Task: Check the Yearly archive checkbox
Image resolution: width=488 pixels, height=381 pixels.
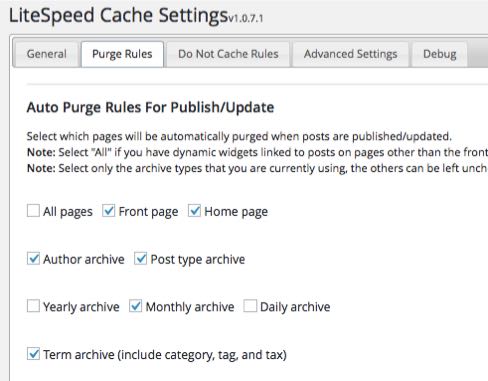Action: [x=33, y=306]
